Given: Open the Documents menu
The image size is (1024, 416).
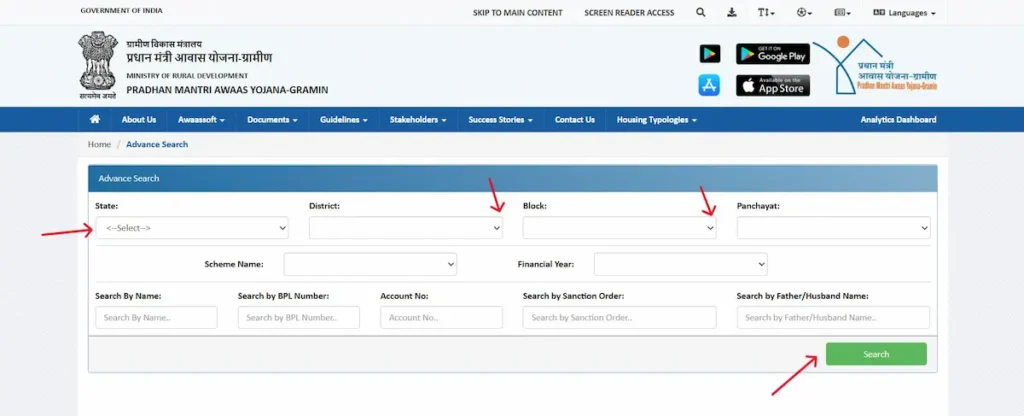Looking at the screenshot, I should [x=272, y=120].
